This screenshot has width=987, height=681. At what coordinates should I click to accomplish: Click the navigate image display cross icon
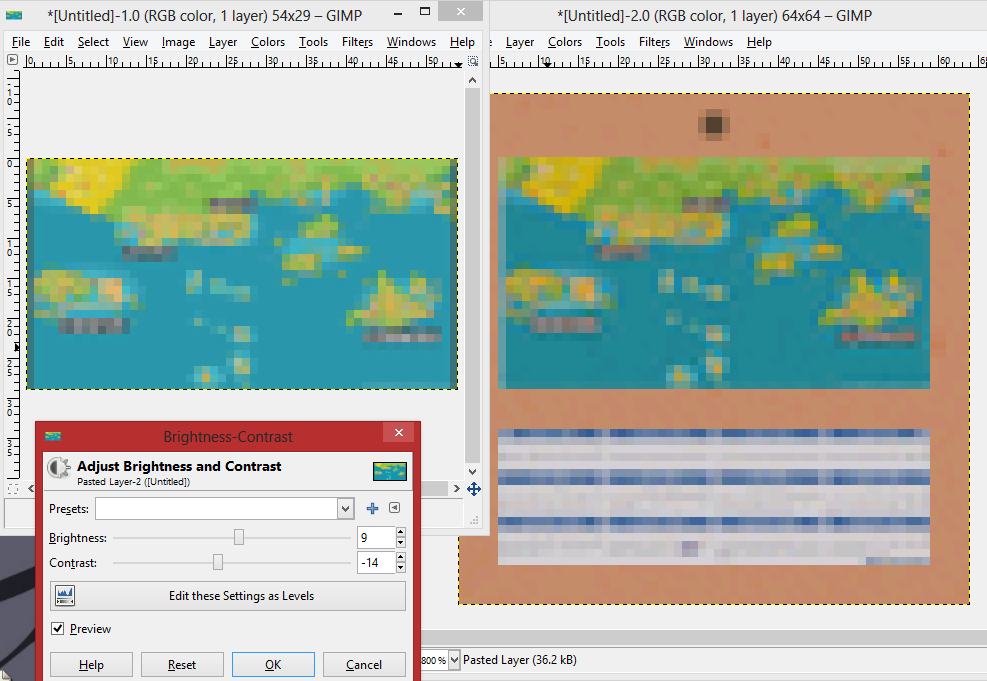474,489
